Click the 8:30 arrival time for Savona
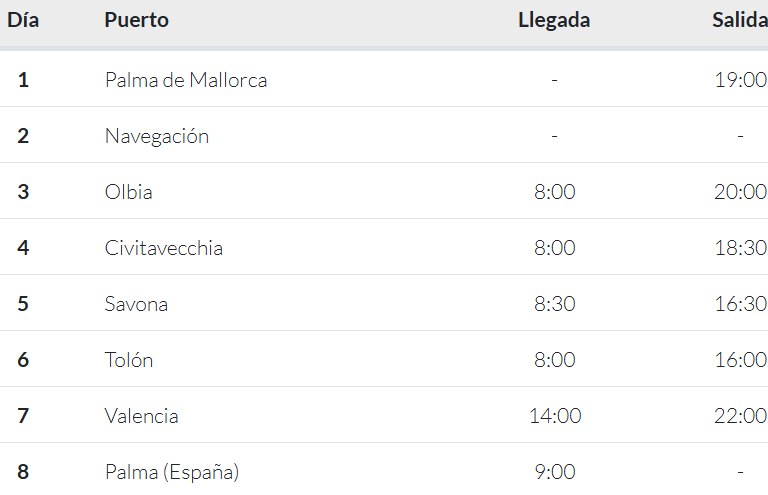 [x=554, y=304]
